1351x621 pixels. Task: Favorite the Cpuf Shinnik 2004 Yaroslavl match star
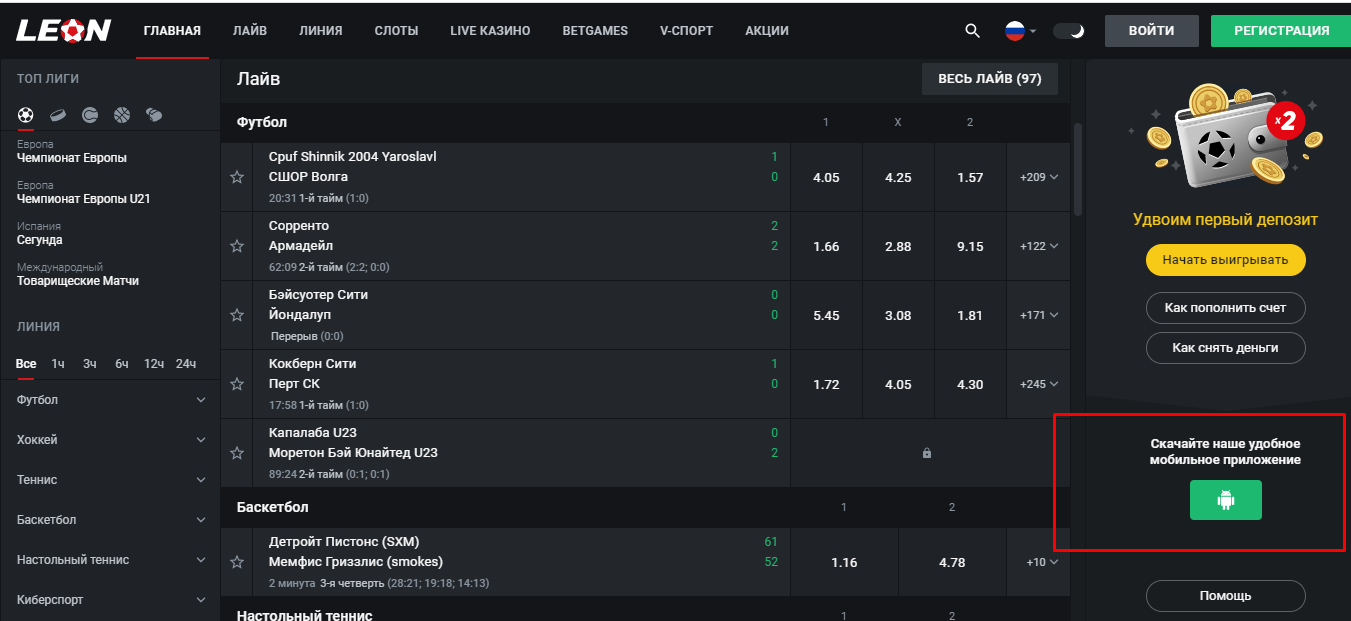tap(237, 177)
